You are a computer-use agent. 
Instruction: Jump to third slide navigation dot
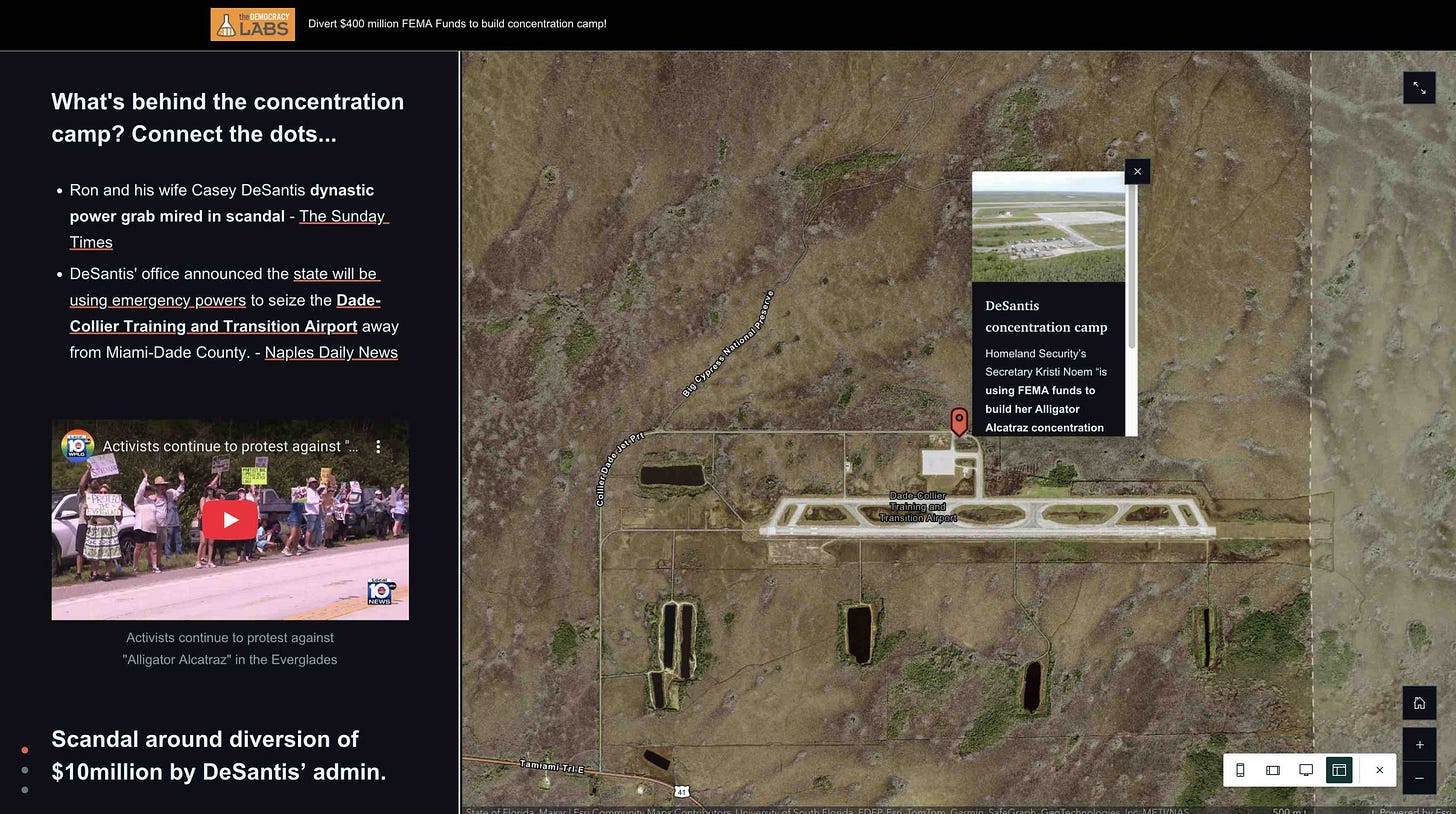25,790
